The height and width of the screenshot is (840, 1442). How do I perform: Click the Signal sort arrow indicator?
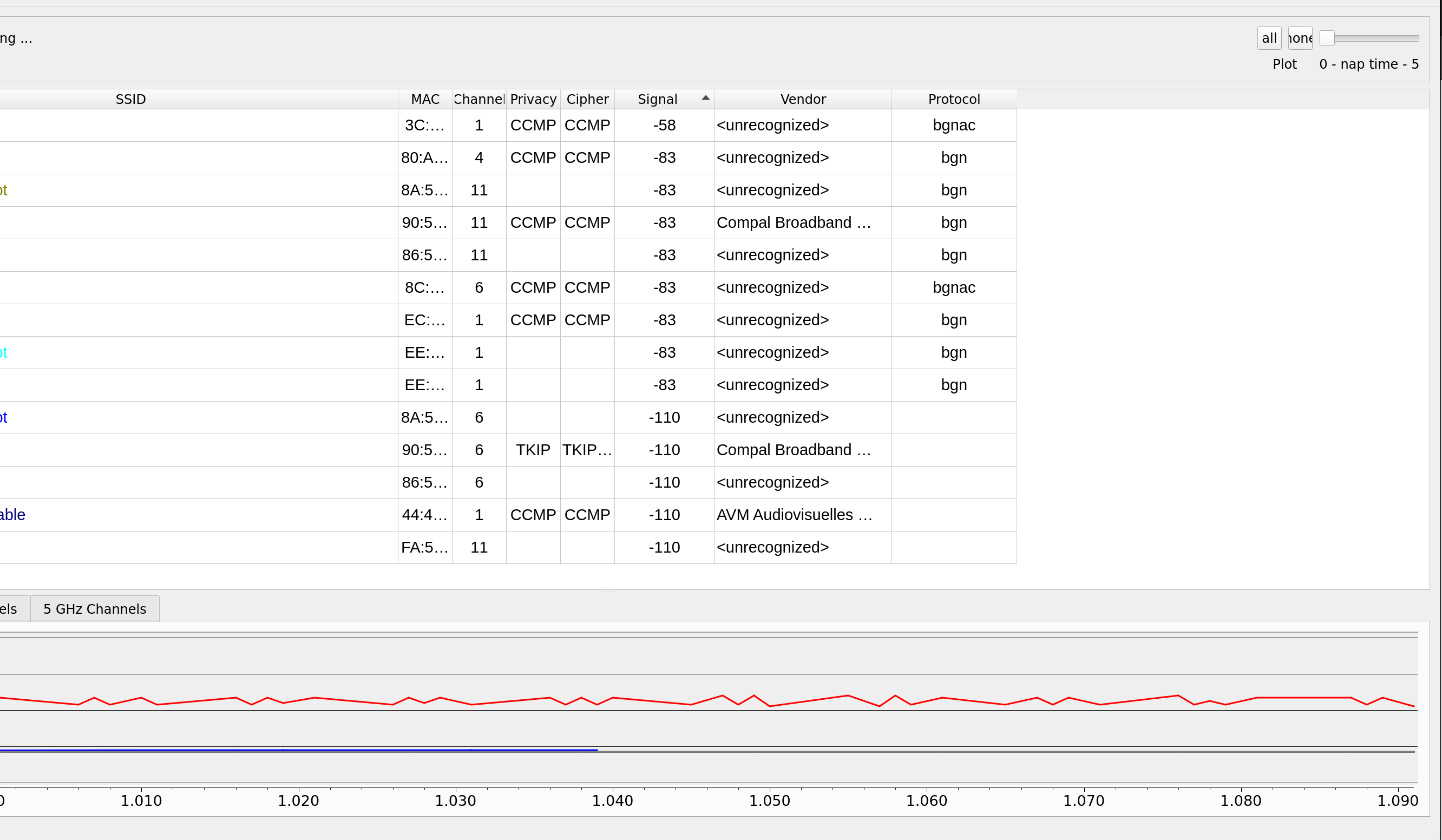[x=705, y=99]
